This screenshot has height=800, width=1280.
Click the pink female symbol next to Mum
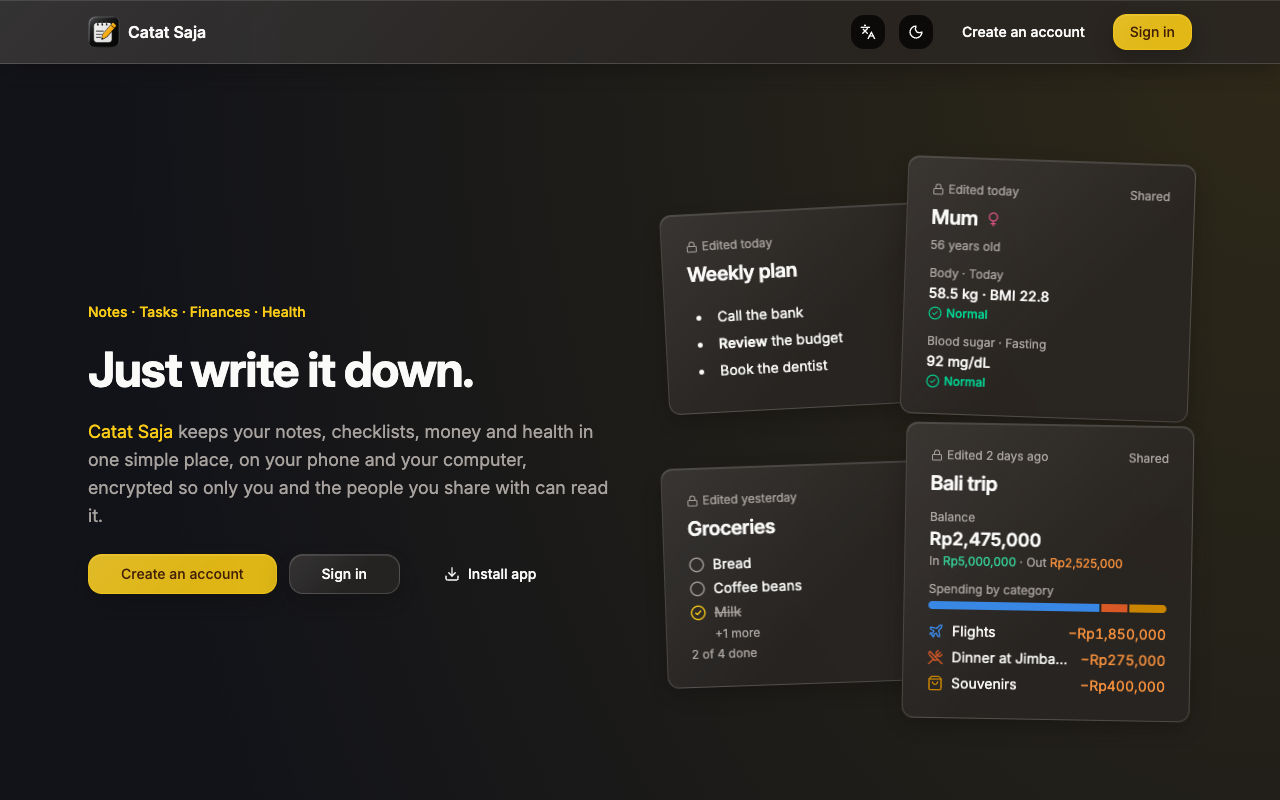point(993,218)
